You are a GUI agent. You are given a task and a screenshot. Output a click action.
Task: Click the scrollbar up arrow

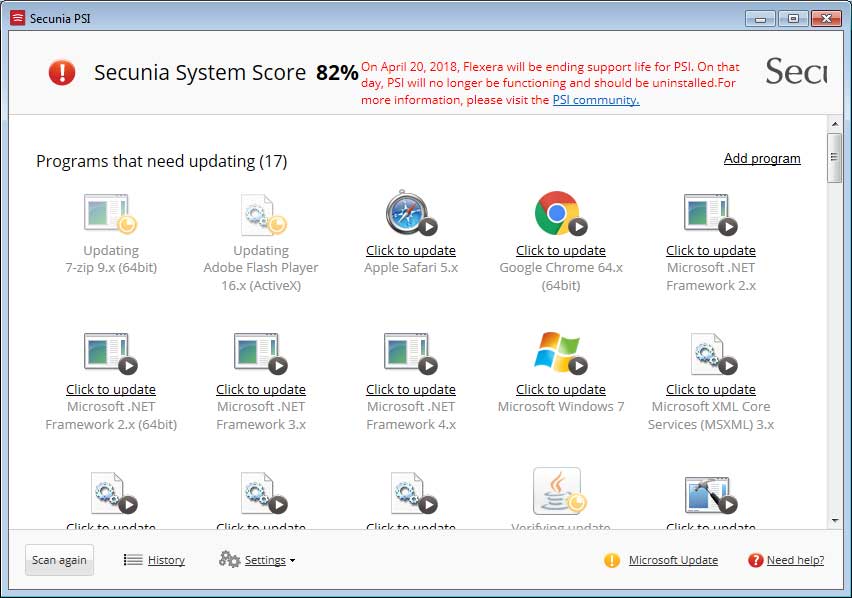coord(835,124)
